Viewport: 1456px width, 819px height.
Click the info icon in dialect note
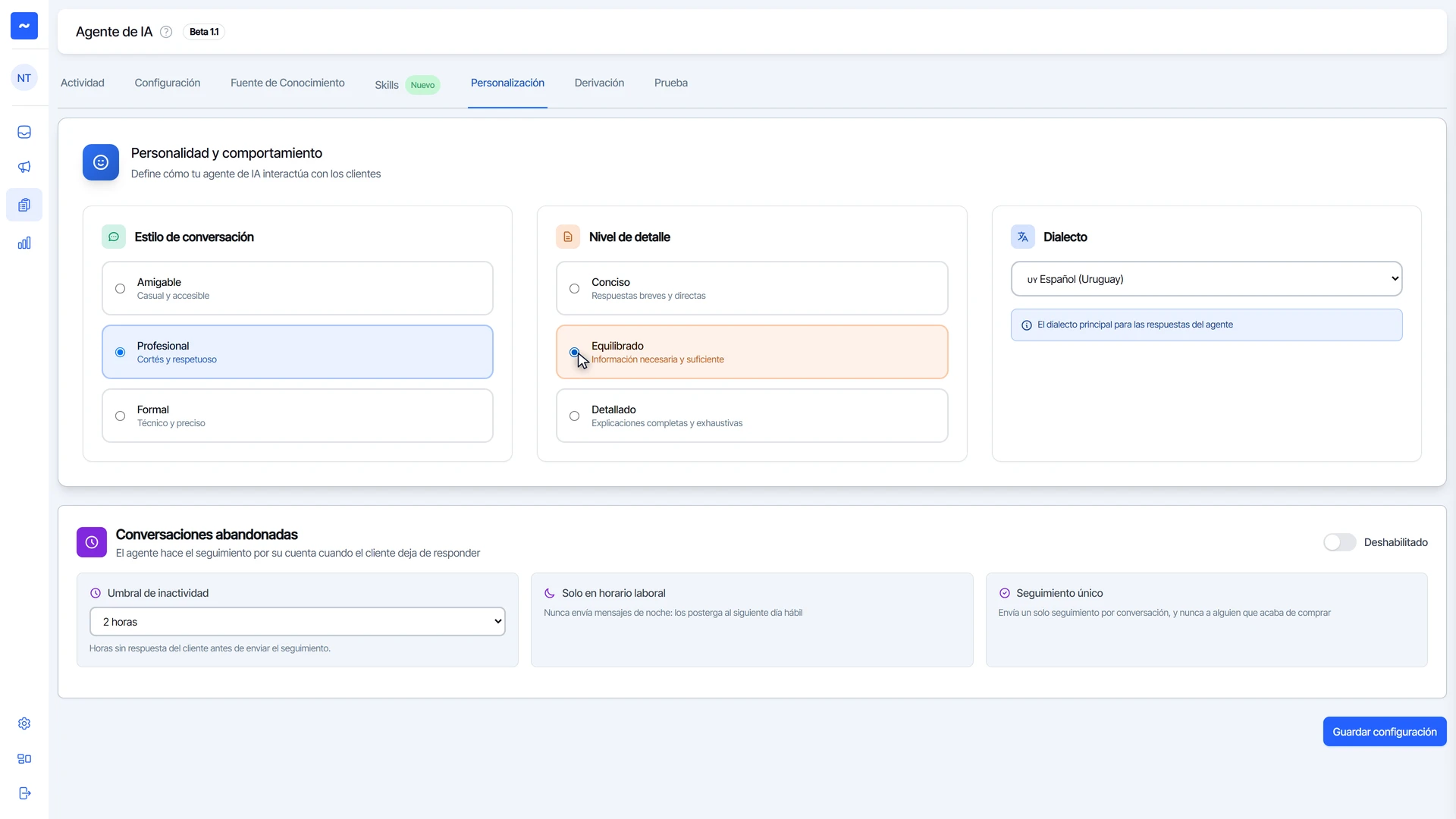tap(1027, 325)
